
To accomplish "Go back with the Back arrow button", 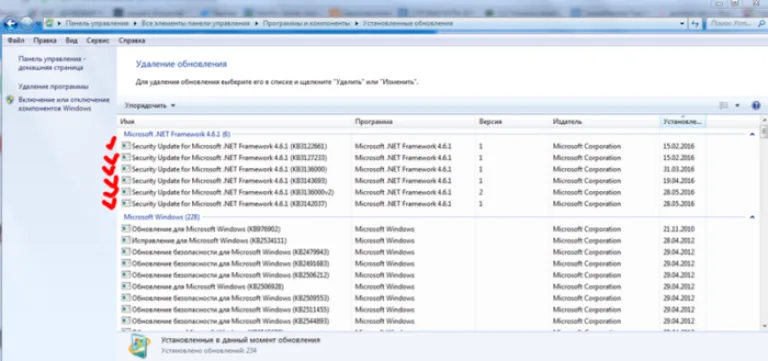I will coord(11,23).
